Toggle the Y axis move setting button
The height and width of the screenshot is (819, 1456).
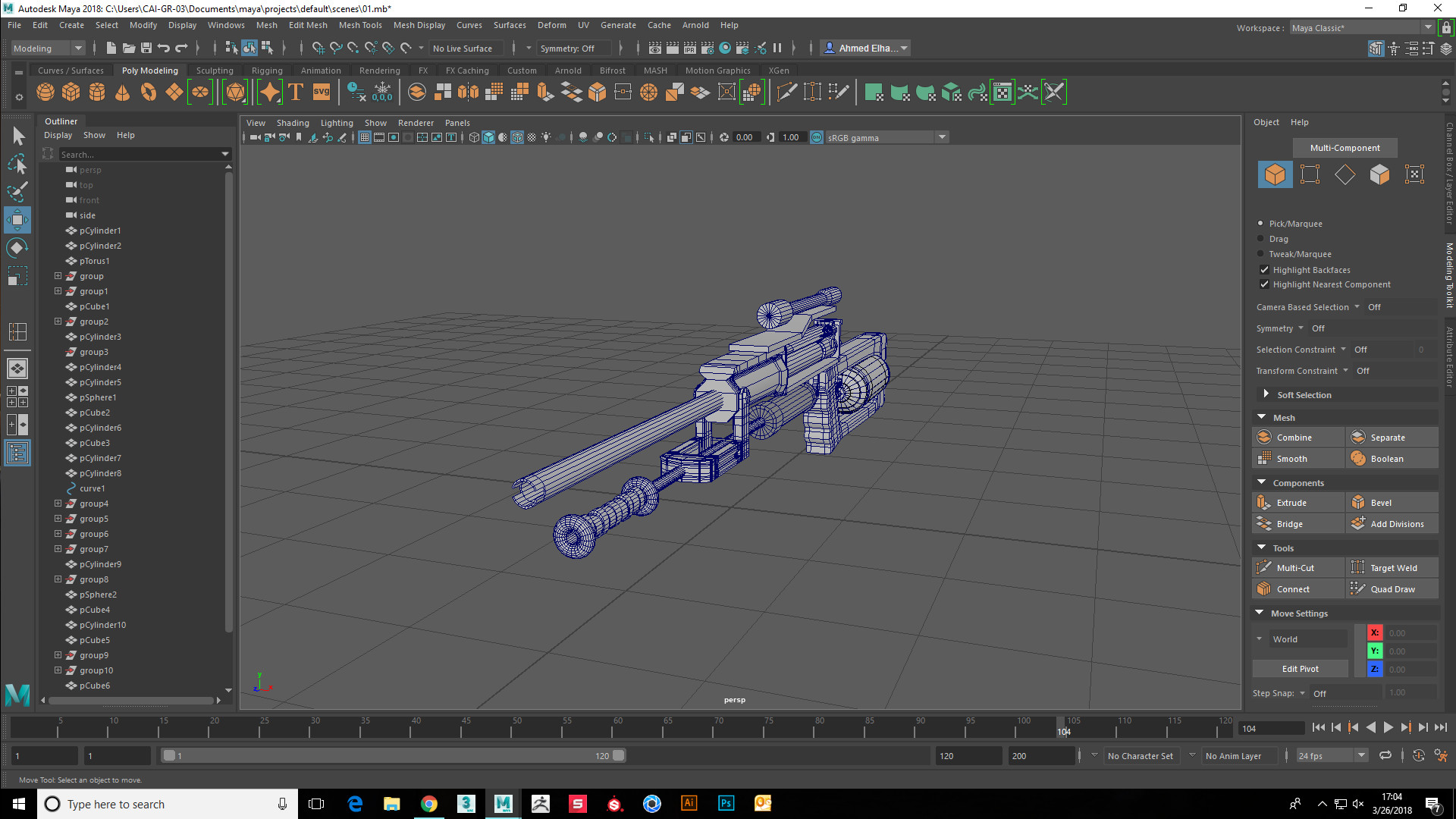[1375, 651]
